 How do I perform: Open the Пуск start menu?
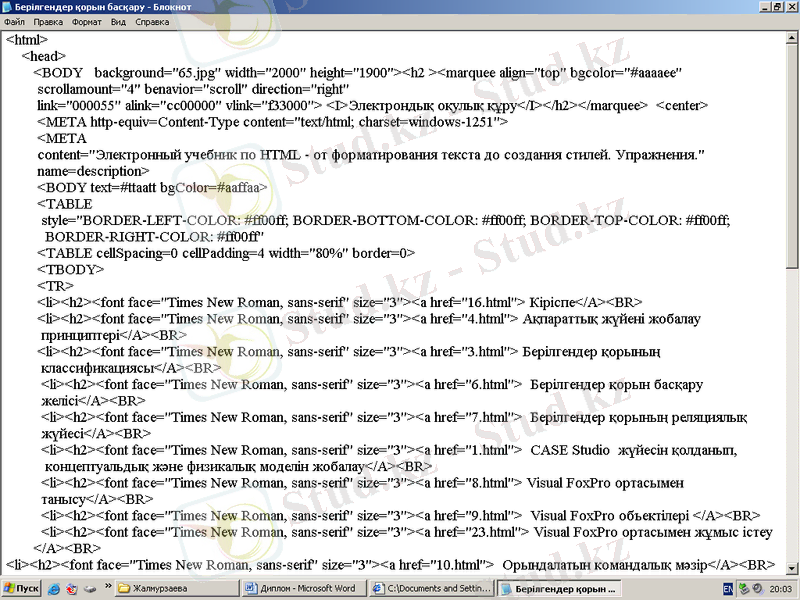point(21,589)
